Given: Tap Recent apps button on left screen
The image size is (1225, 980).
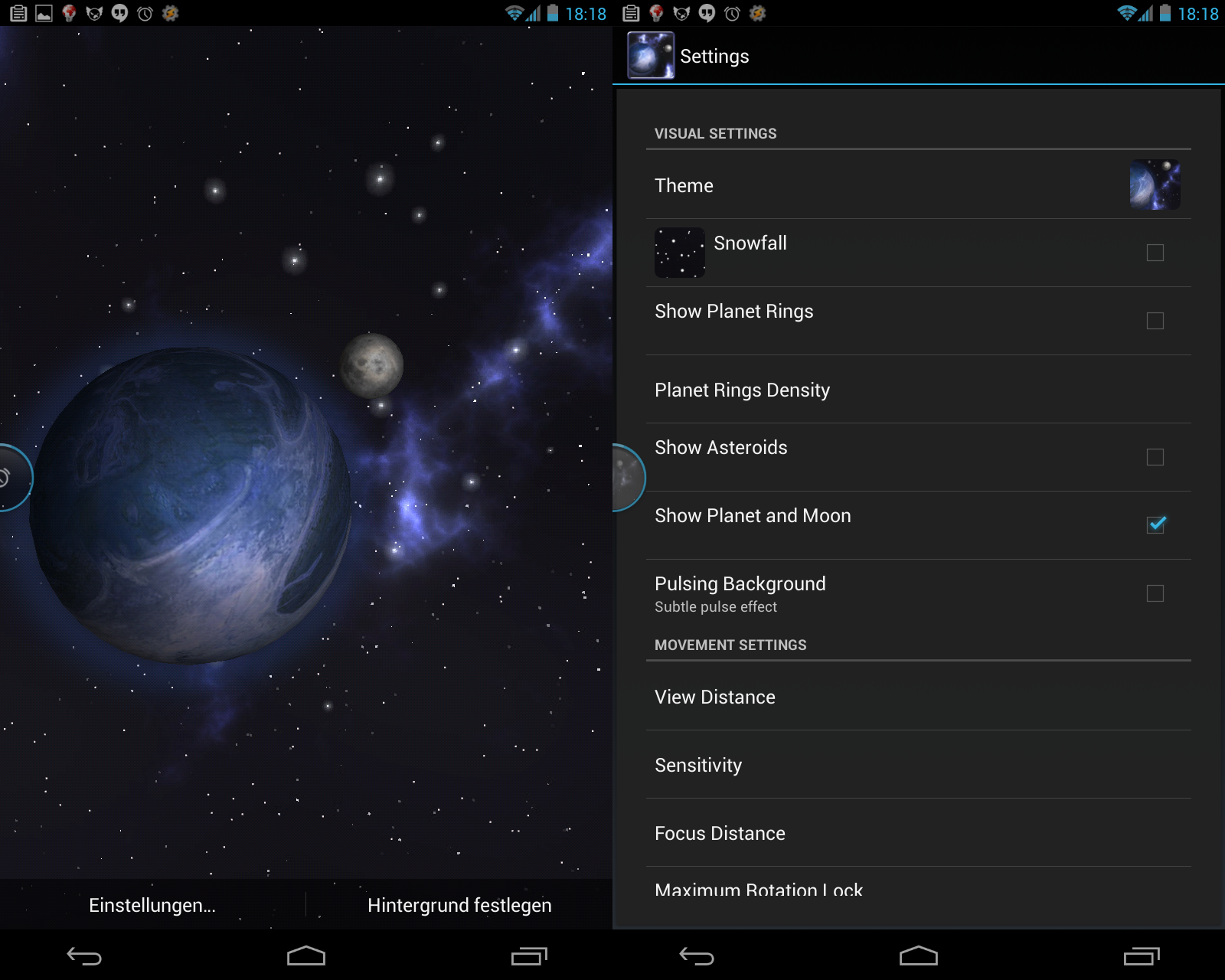Looking at the screenshot, I should (x=529, y=955).
